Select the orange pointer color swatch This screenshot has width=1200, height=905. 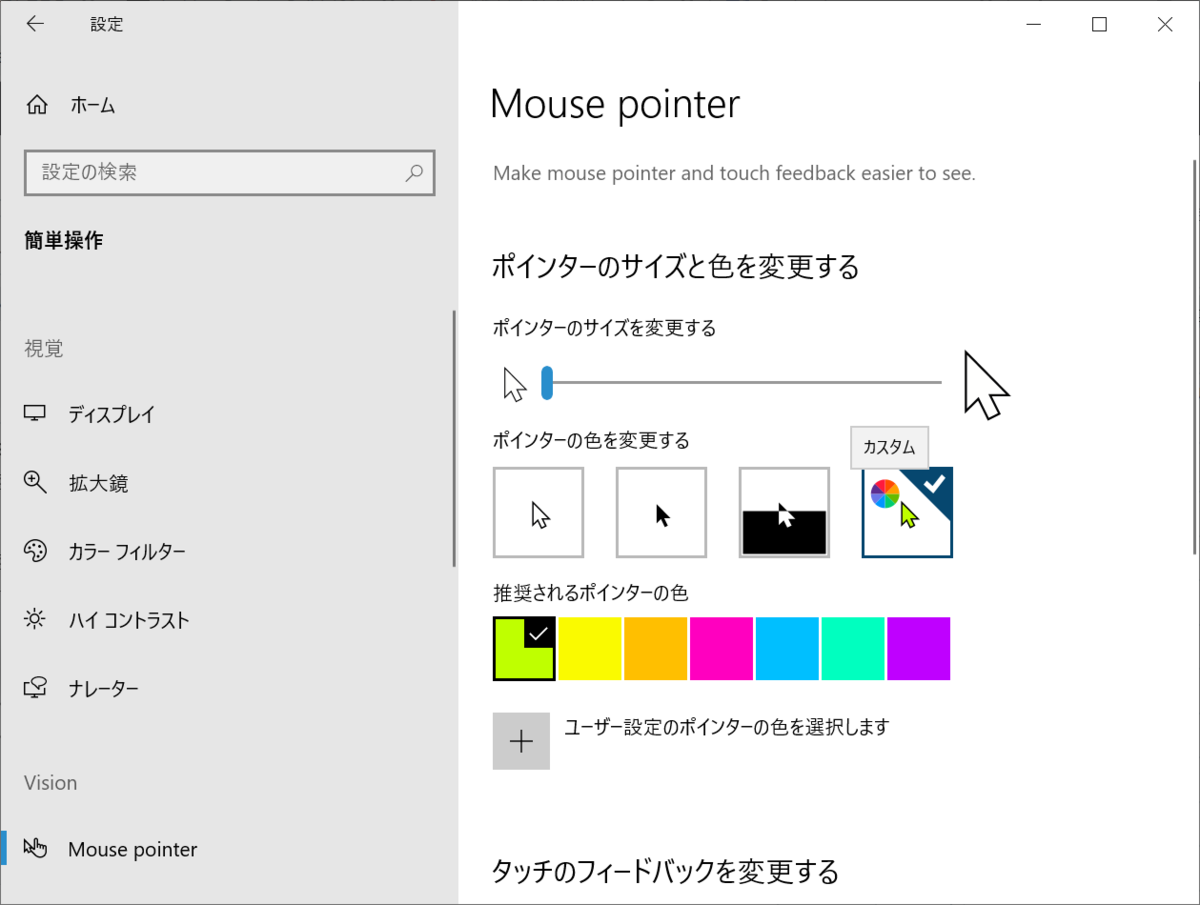coord(656,649)
